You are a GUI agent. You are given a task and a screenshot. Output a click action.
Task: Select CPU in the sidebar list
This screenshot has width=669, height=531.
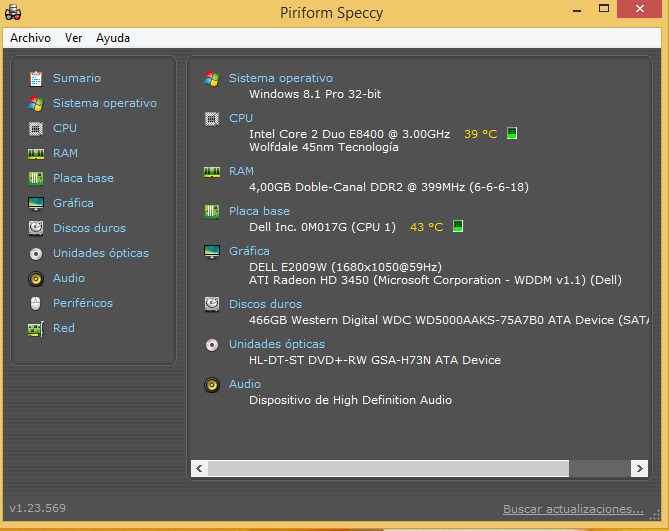(65, 128)
